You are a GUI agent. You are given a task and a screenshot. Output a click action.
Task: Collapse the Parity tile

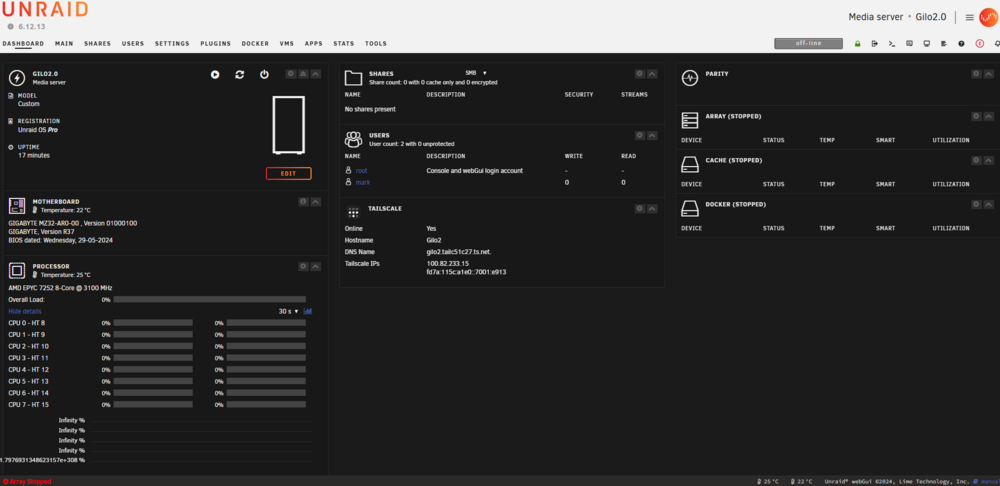(988, 74)
